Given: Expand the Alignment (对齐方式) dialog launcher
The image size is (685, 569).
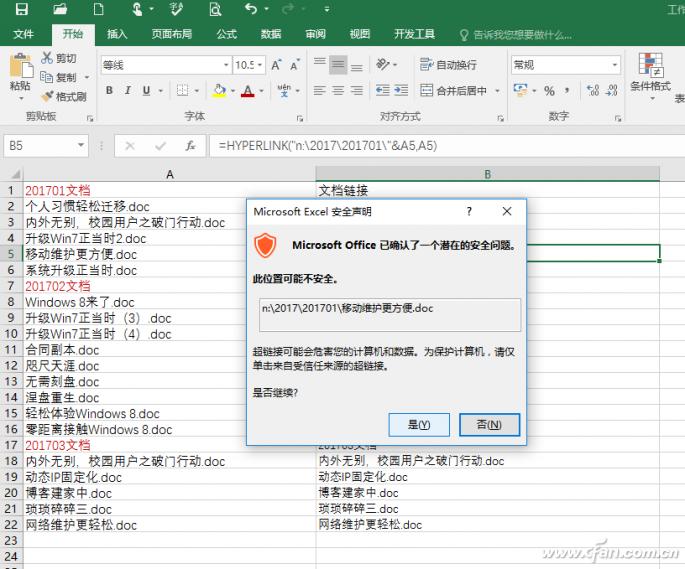Looking at the screenshot, I should click(501, 118).
